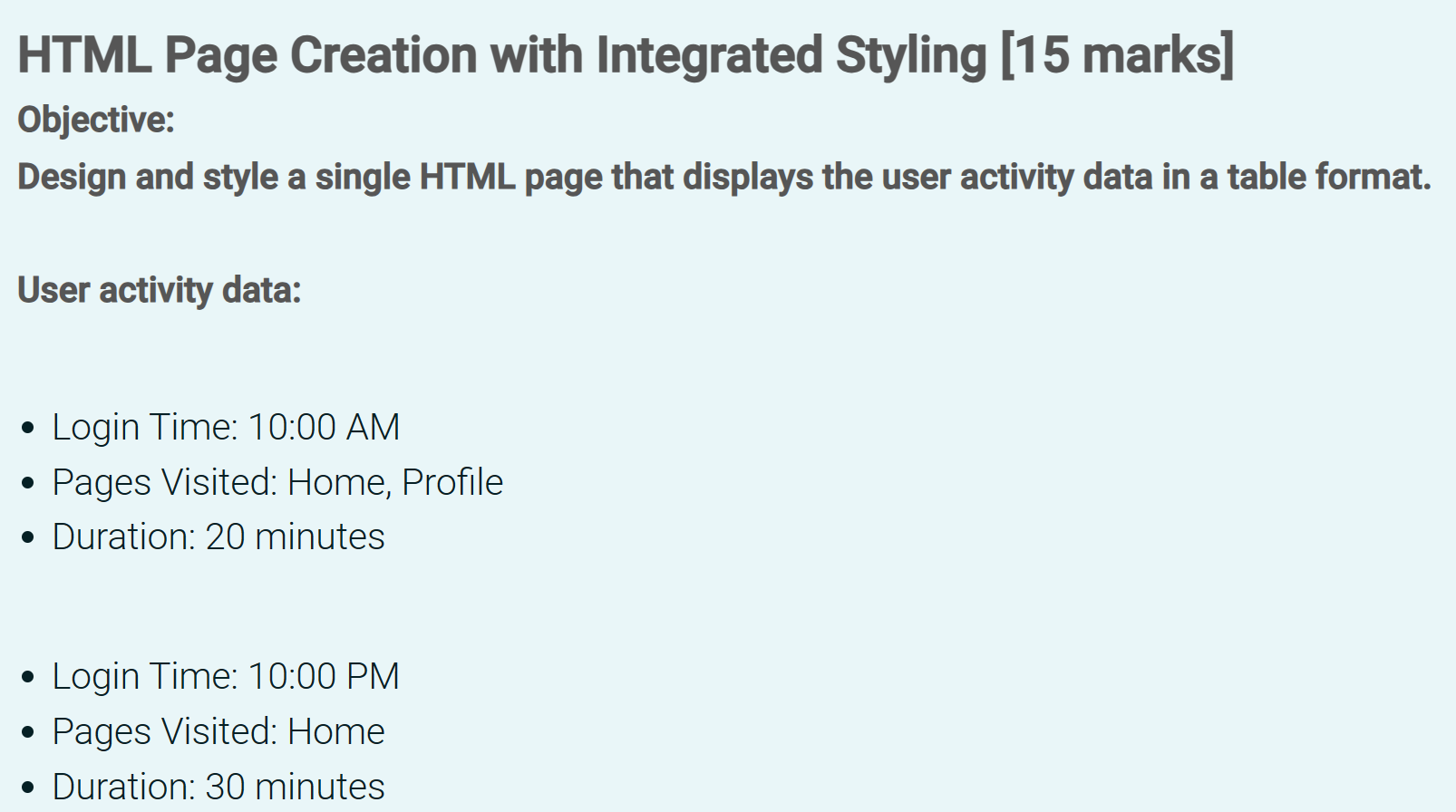Click the 'User activity data:' label
This screenshot has width=1456, height=812.
click(x=160, y=290)
